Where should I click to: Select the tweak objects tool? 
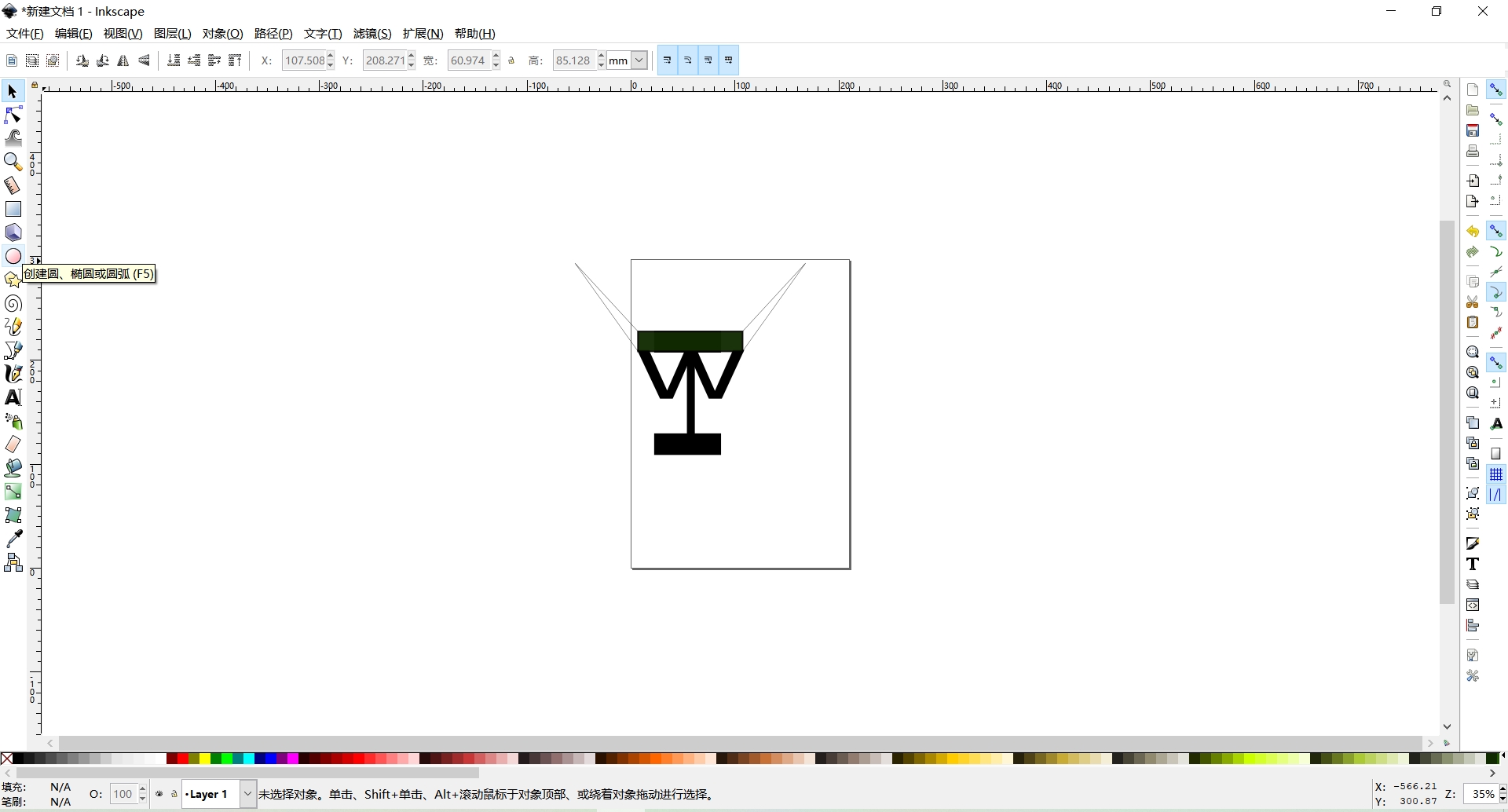13,138
